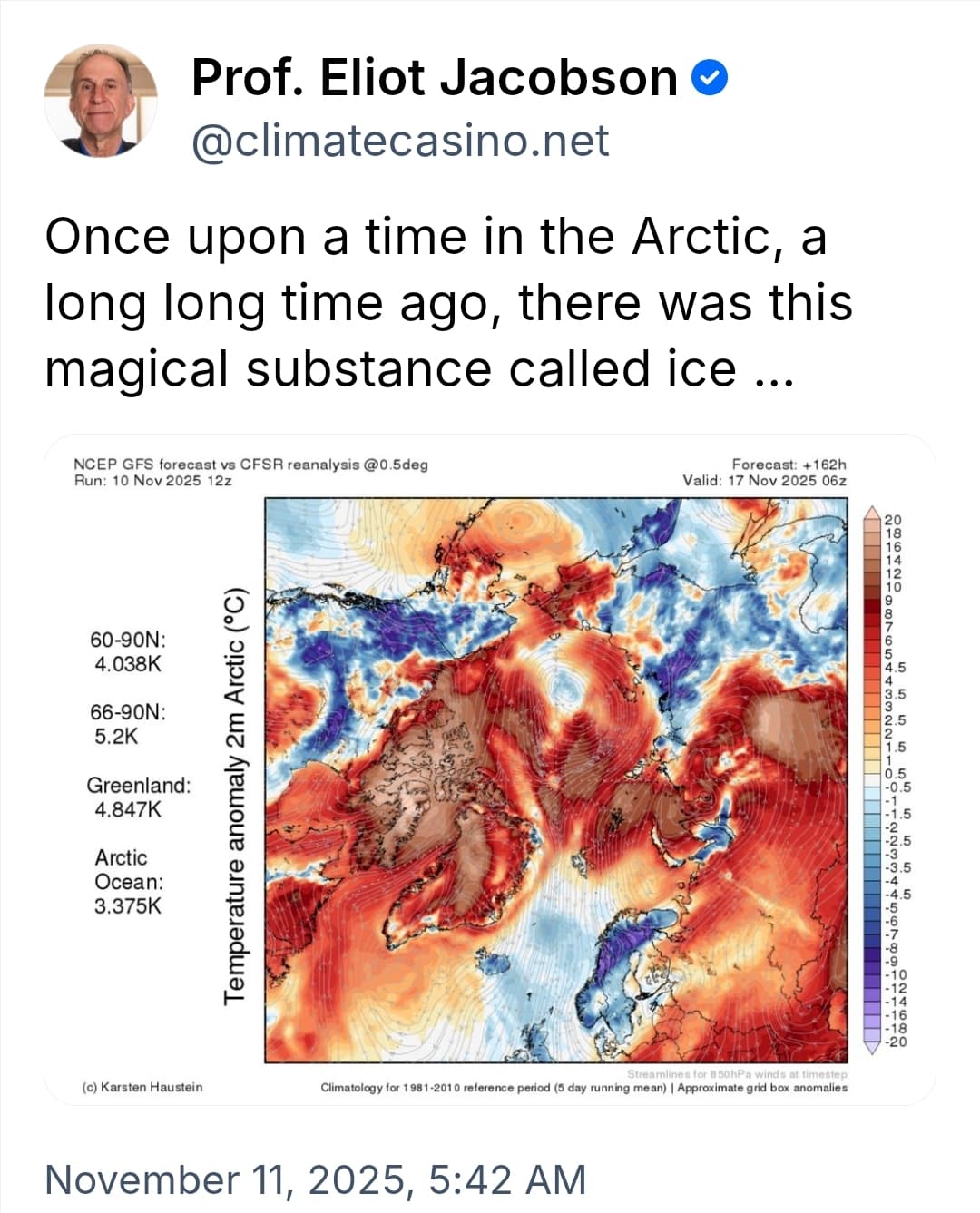Viewport: 980px width, 1213px height.
Task: Open the Arctic temperature anomaly map image
Action: [x=556, y=780]
